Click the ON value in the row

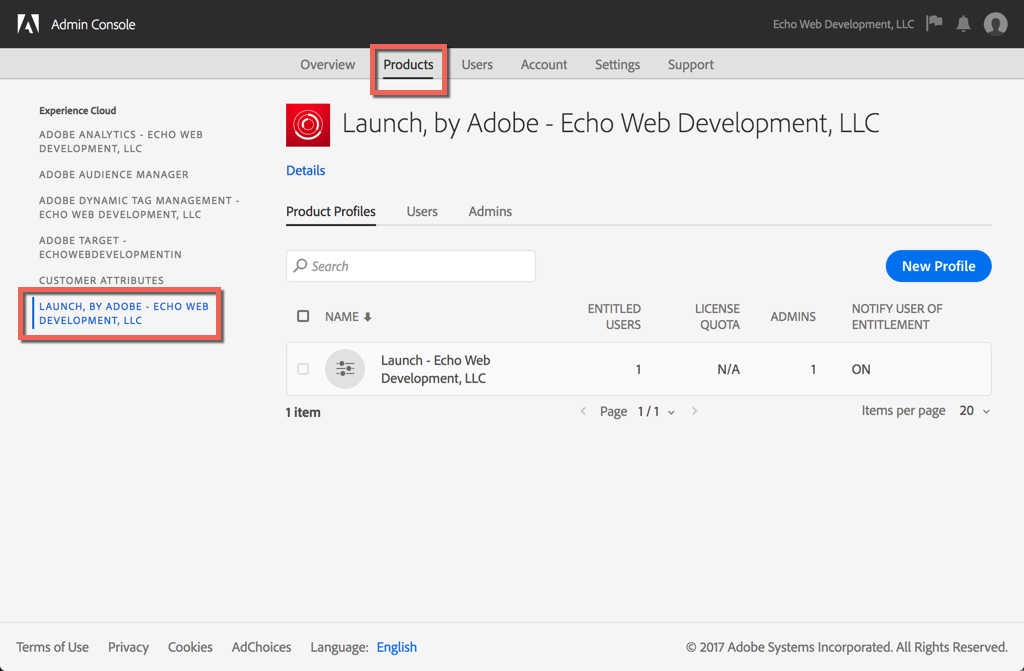pyautogui.click(x=861, y=369)
